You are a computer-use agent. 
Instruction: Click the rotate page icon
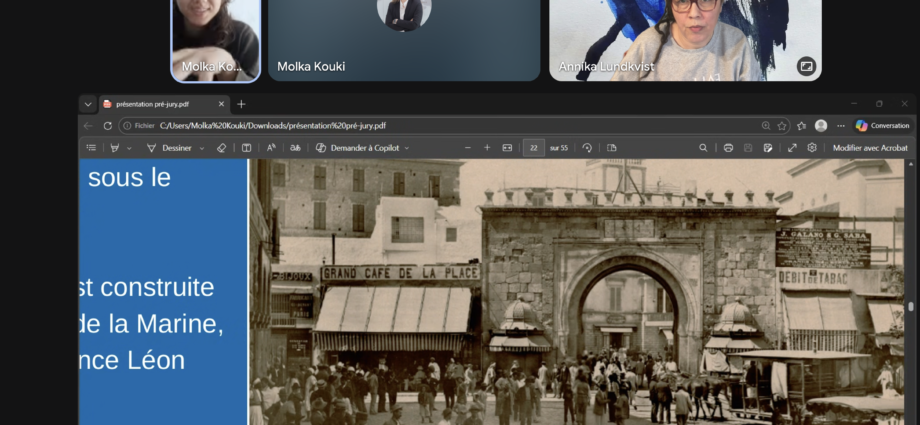coord(587,148)
